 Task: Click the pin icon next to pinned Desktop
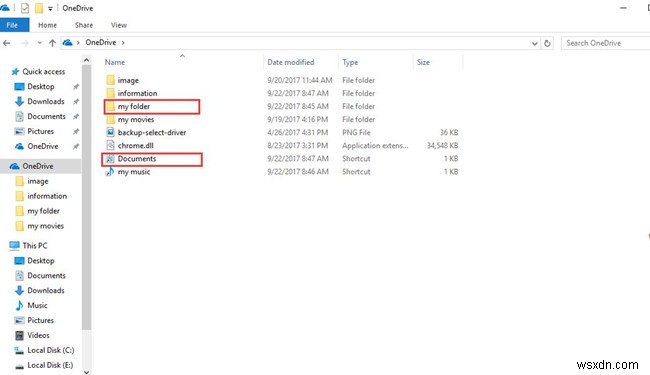pyautogui.click(x=76, y=87)
